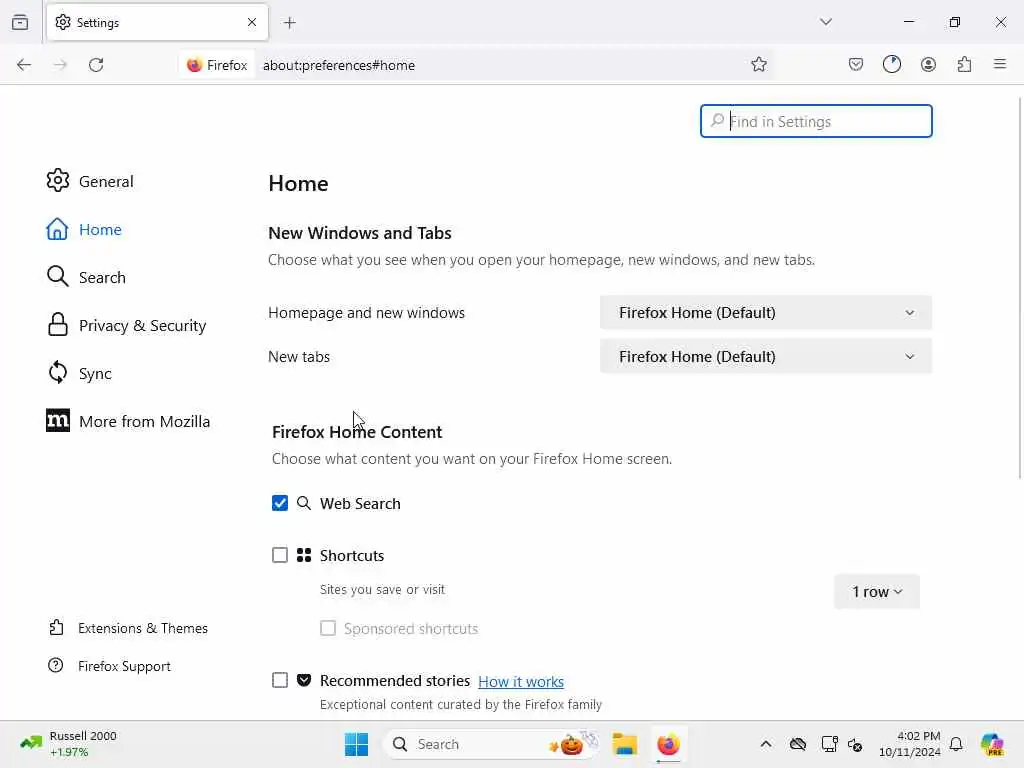This screenshot has height=768, width=1024.
Task: Open the Copilot preview icon in taskbar
Action: tap(992, 744)
